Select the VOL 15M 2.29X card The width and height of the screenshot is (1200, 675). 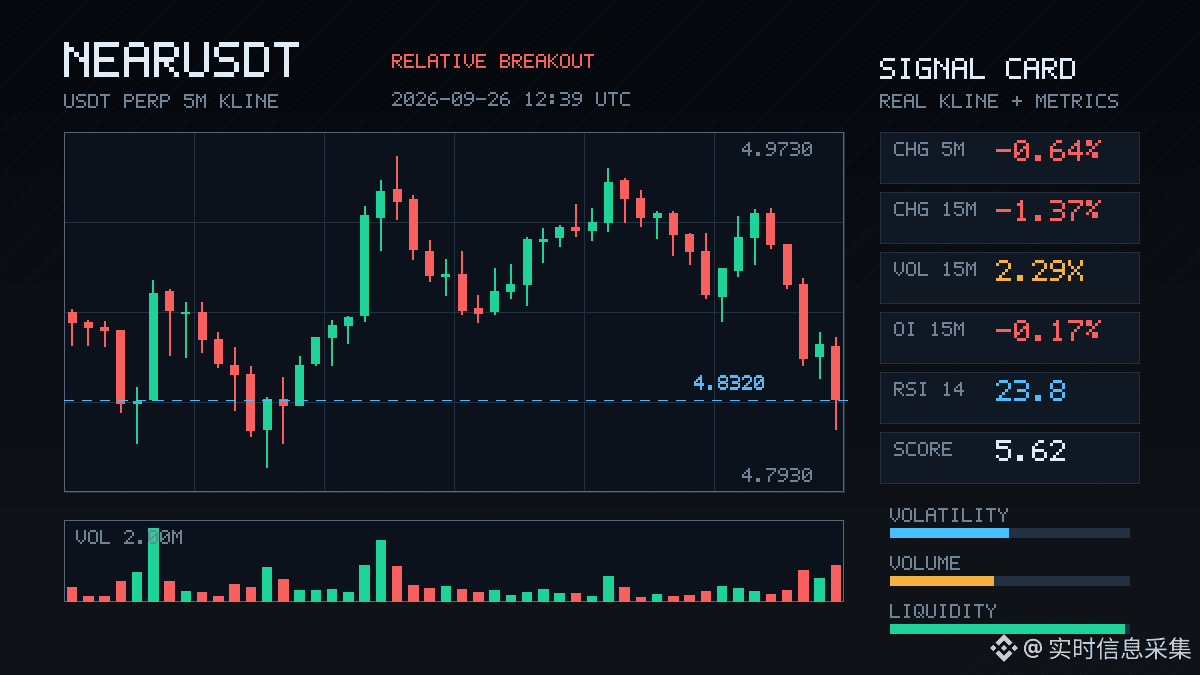[x=1009, y=278]
